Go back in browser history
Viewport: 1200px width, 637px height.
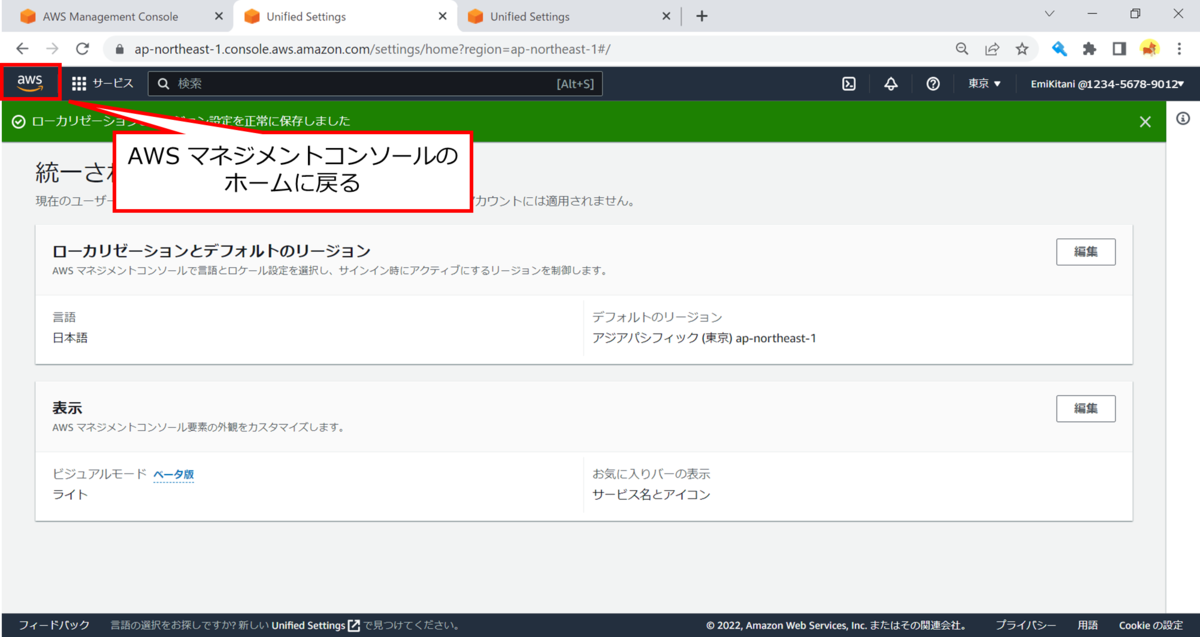coord(22,48)
